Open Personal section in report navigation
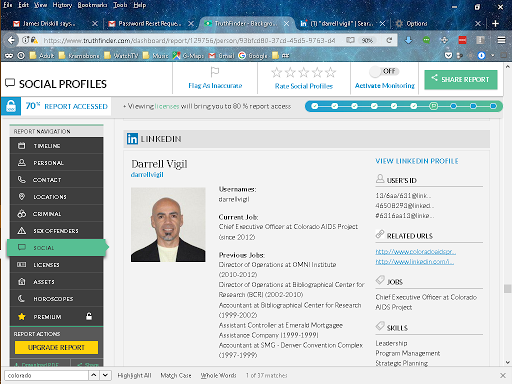 pyautogui.click(x=56, y=163)
